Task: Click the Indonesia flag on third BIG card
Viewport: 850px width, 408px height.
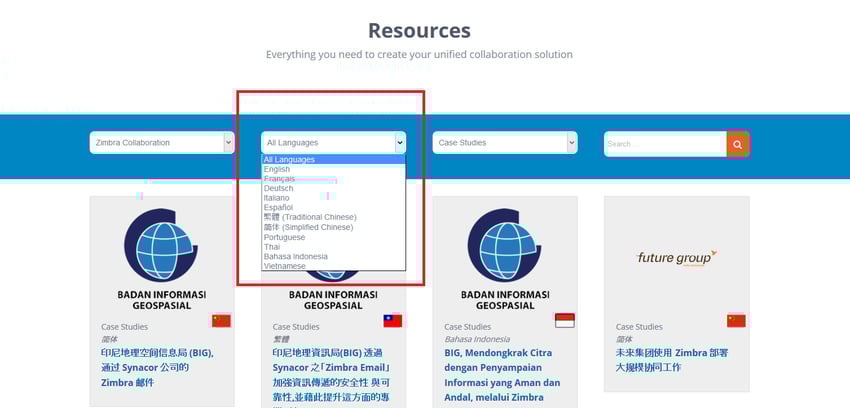Action: [x=564, y=321]
